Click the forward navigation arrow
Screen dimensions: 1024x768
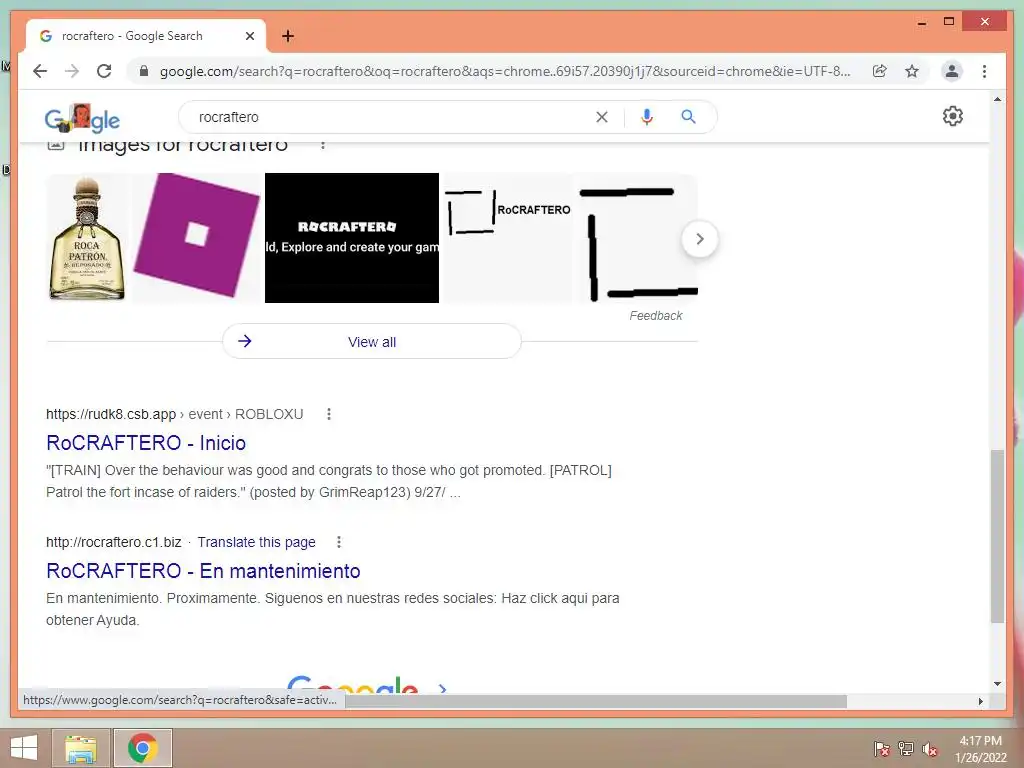tap(72, 71)
